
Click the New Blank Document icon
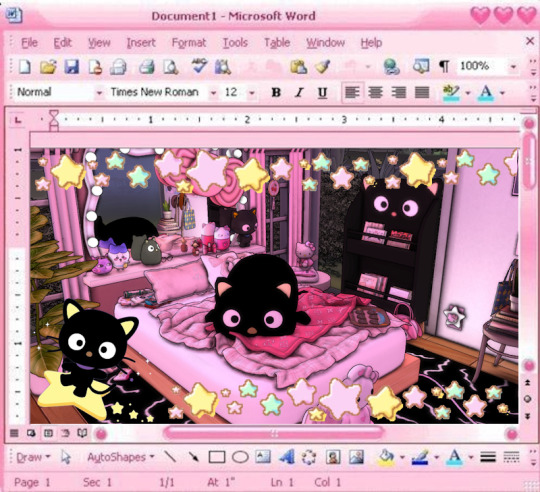pyautogui.click(x=24, y=66)
